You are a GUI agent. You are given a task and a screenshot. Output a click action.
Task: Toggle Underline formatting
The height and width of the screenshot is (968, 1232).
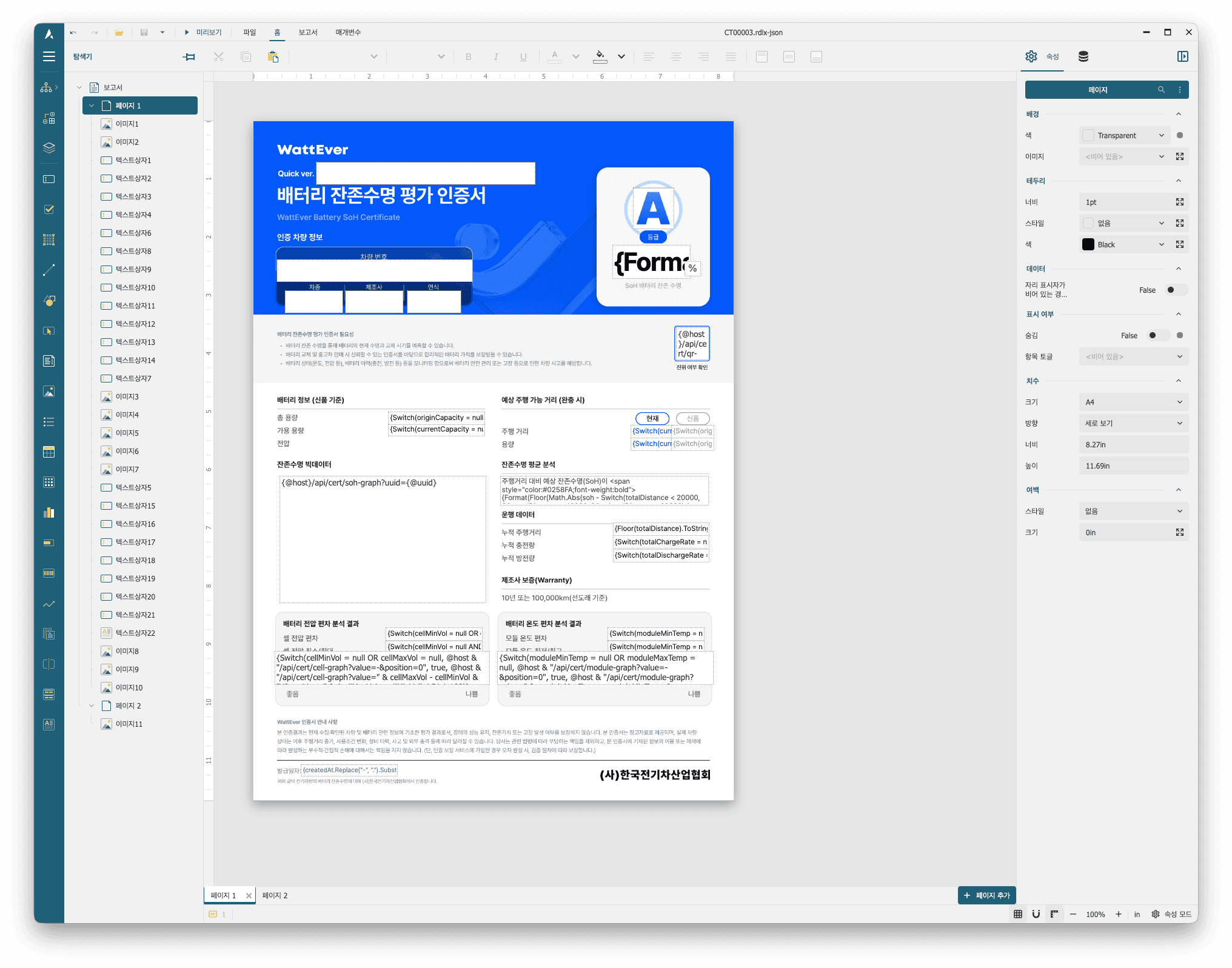523,56
